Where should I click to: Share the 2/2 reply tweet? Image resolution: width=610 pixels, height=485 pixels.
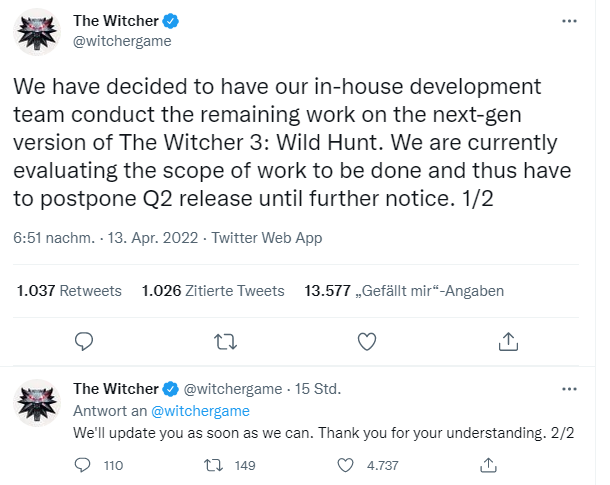click(x=490, y=465)
